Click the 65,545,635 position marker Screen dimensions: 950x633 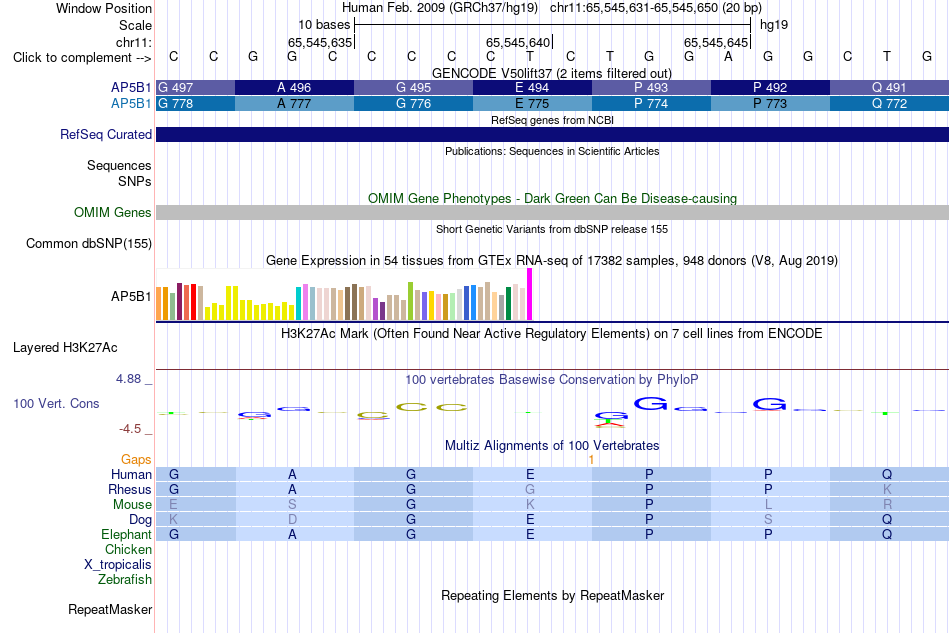pyautogui.click(x=320, y=42)
